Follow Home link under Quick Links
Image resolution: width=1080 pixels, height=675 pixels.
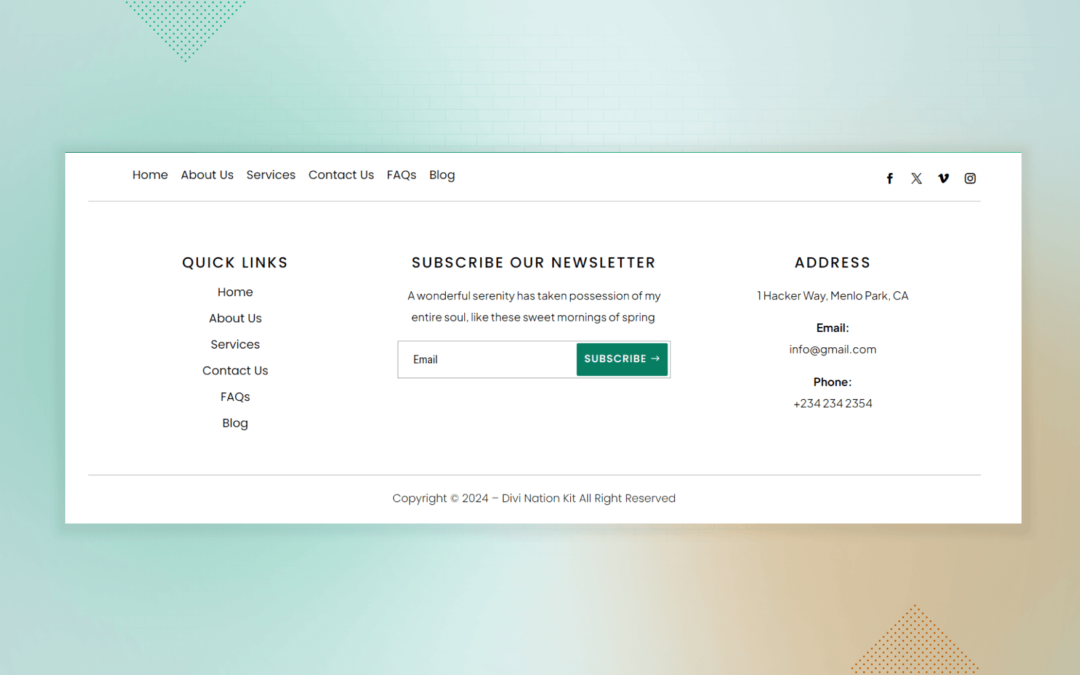(235, 292)
